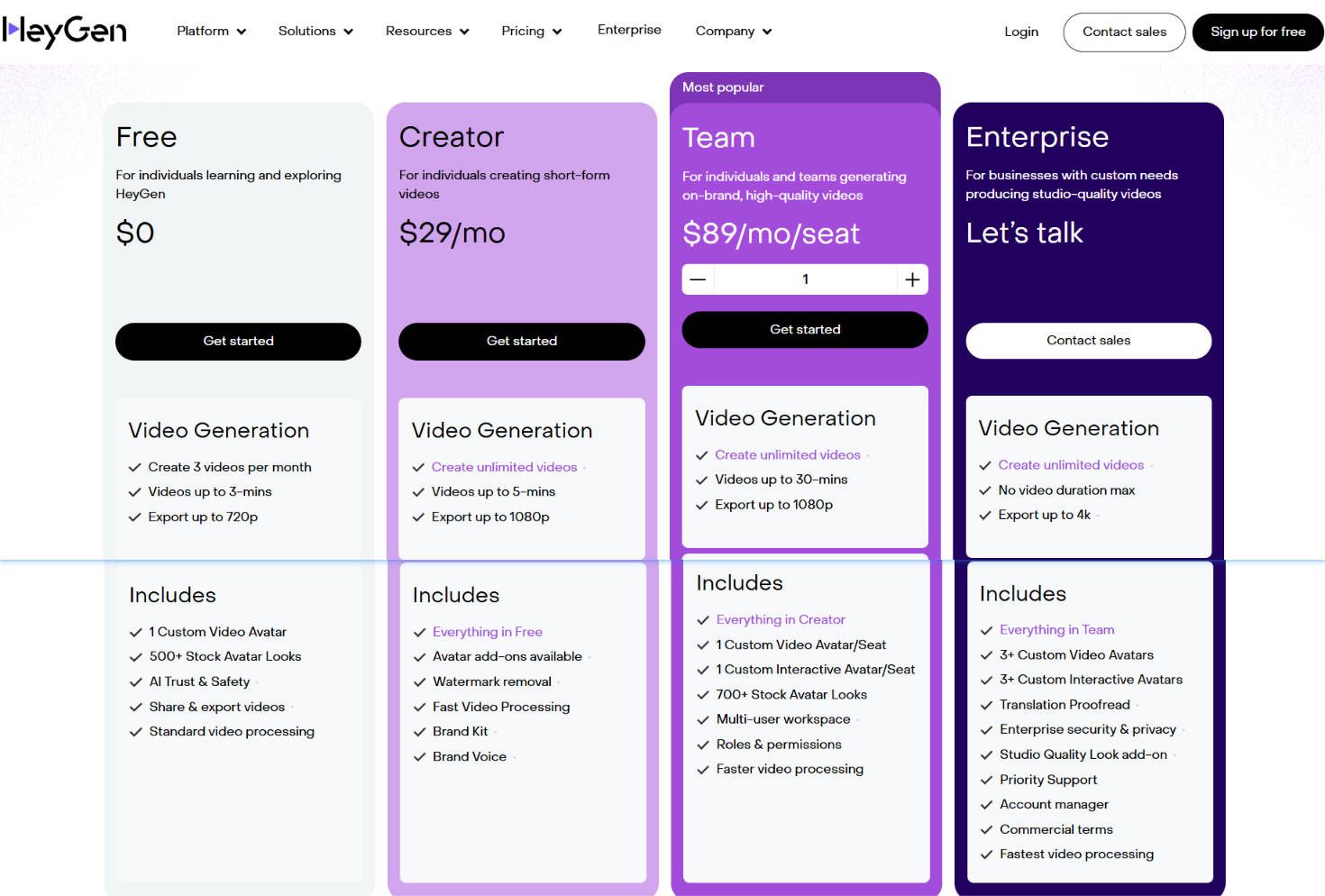1325x896 pixels.
Task: Click the Login link
Action: [x=1021, y=32]
